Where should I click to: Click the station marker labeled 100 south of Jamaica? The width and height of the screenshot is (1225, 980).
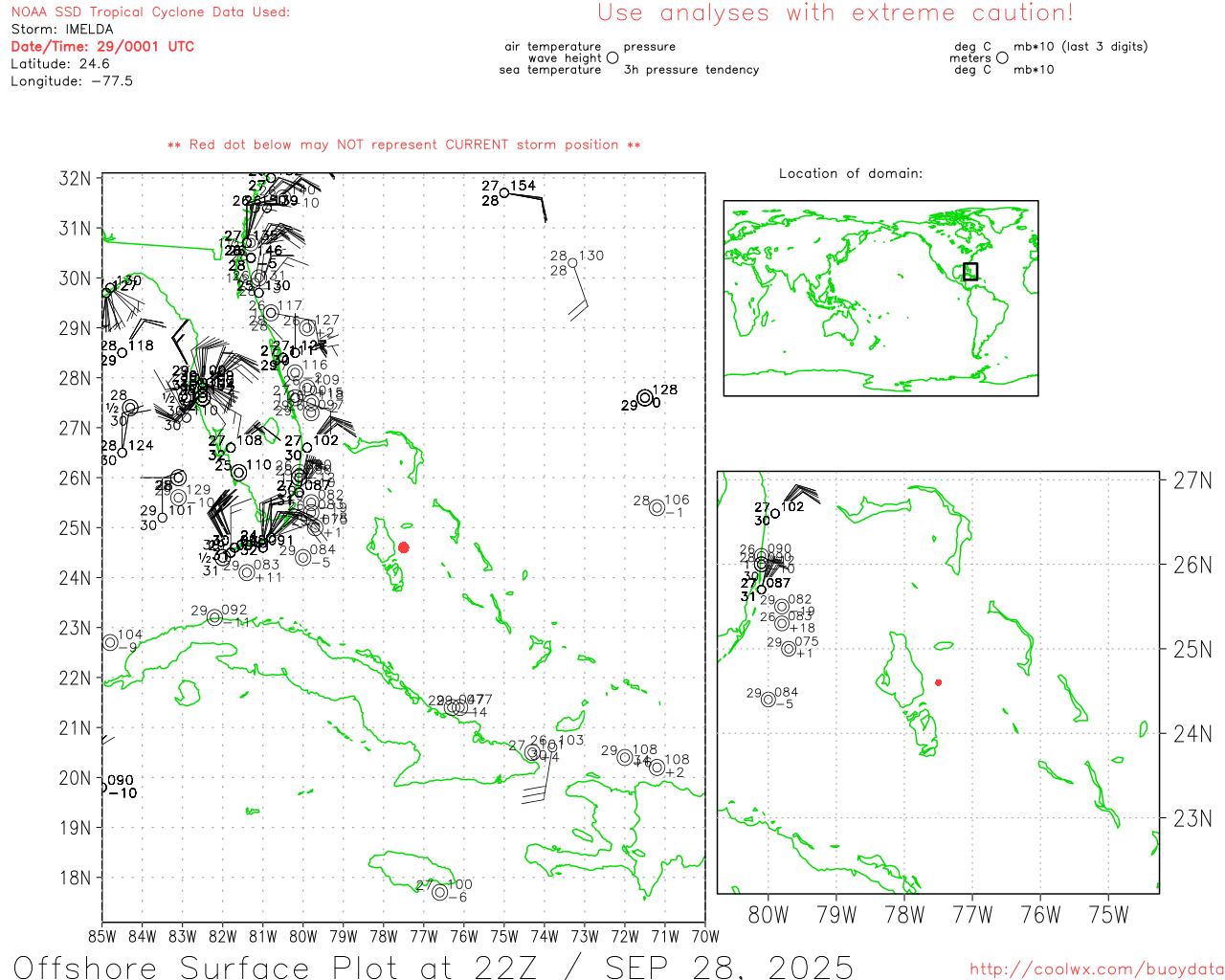[439, 892]
